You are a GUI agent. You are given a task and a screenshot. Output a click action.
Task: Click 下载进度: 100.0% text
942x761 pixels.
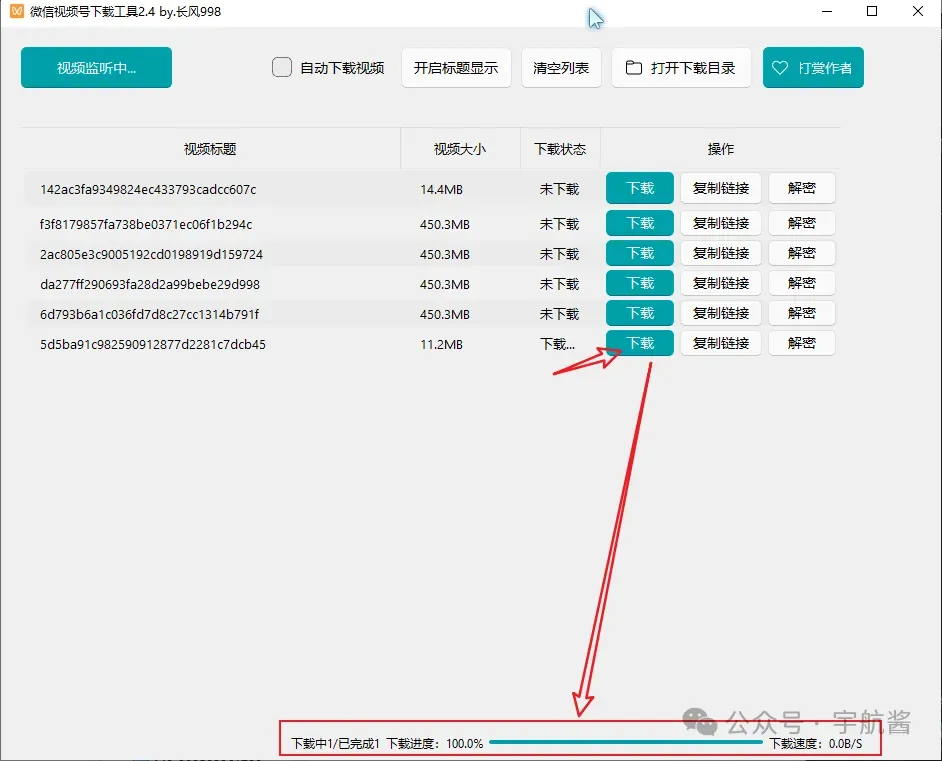(435, 744)
